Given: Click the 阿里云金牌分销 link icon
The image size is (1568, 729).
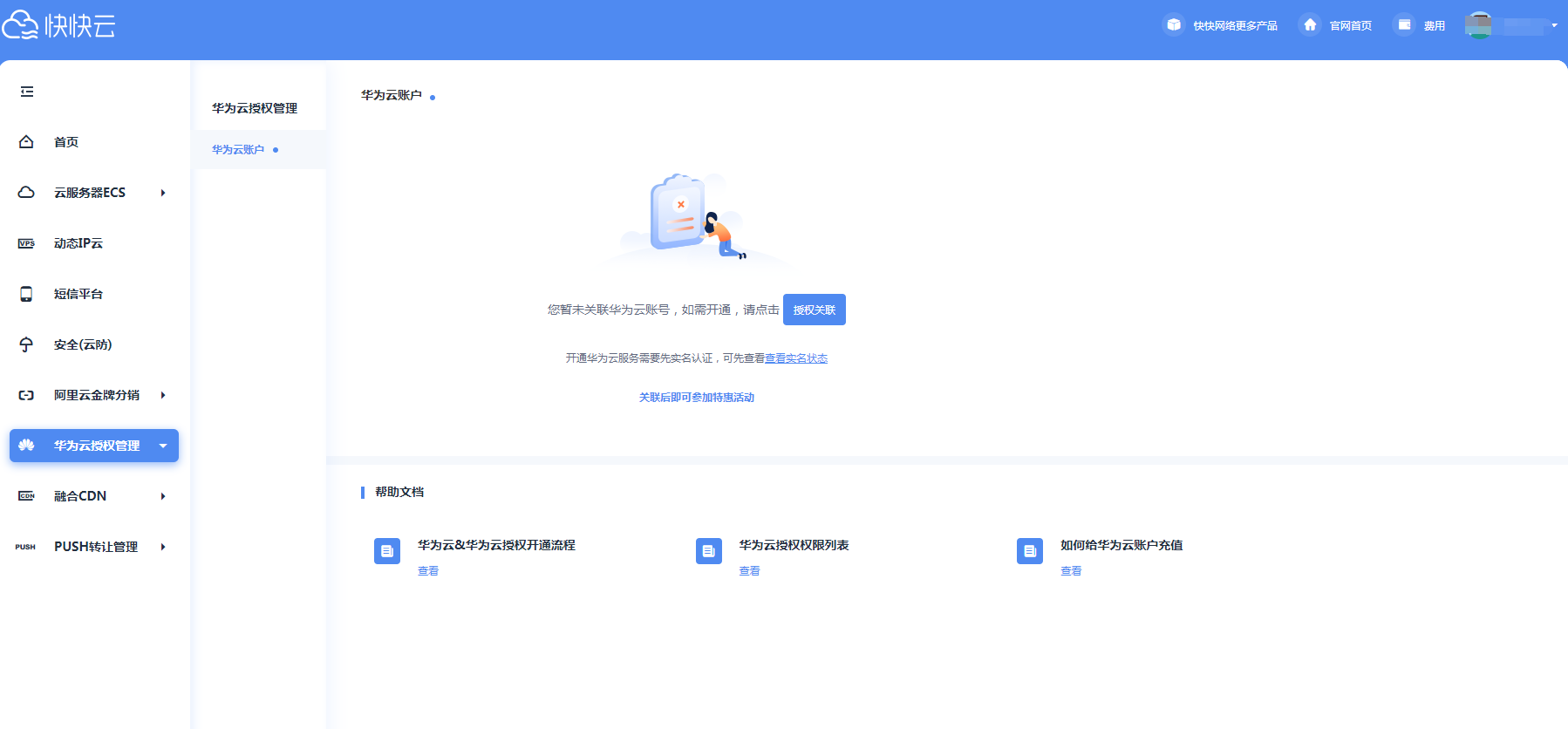Looking at the screenshot, I should 26,395.
